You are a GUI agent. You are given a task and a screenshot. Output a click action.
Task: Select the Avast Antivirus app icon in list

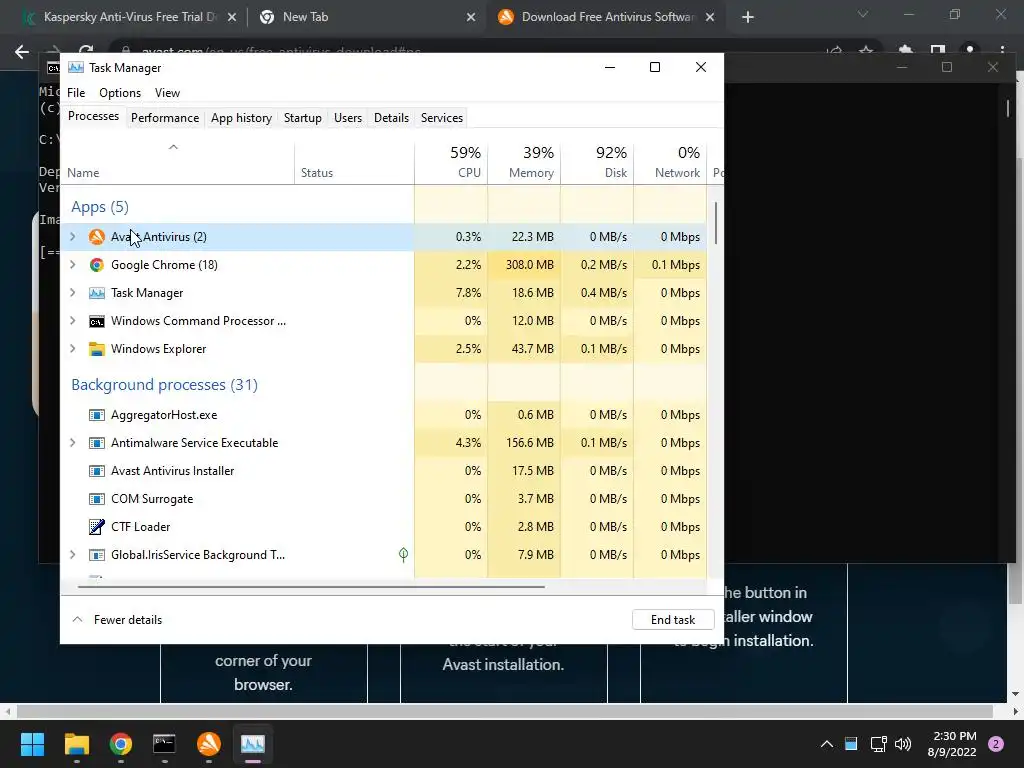[x=97, y=237]
